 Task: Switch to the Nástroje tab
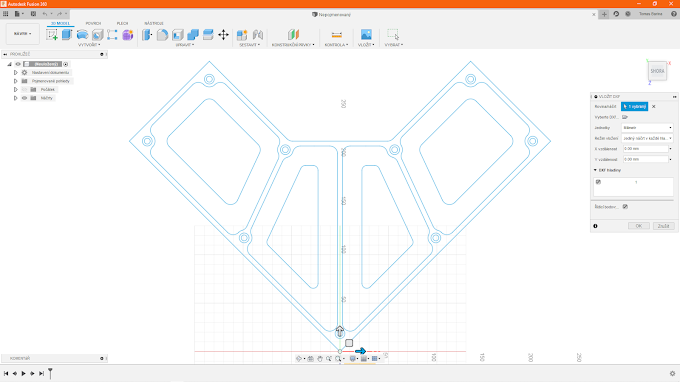(154, 23)
